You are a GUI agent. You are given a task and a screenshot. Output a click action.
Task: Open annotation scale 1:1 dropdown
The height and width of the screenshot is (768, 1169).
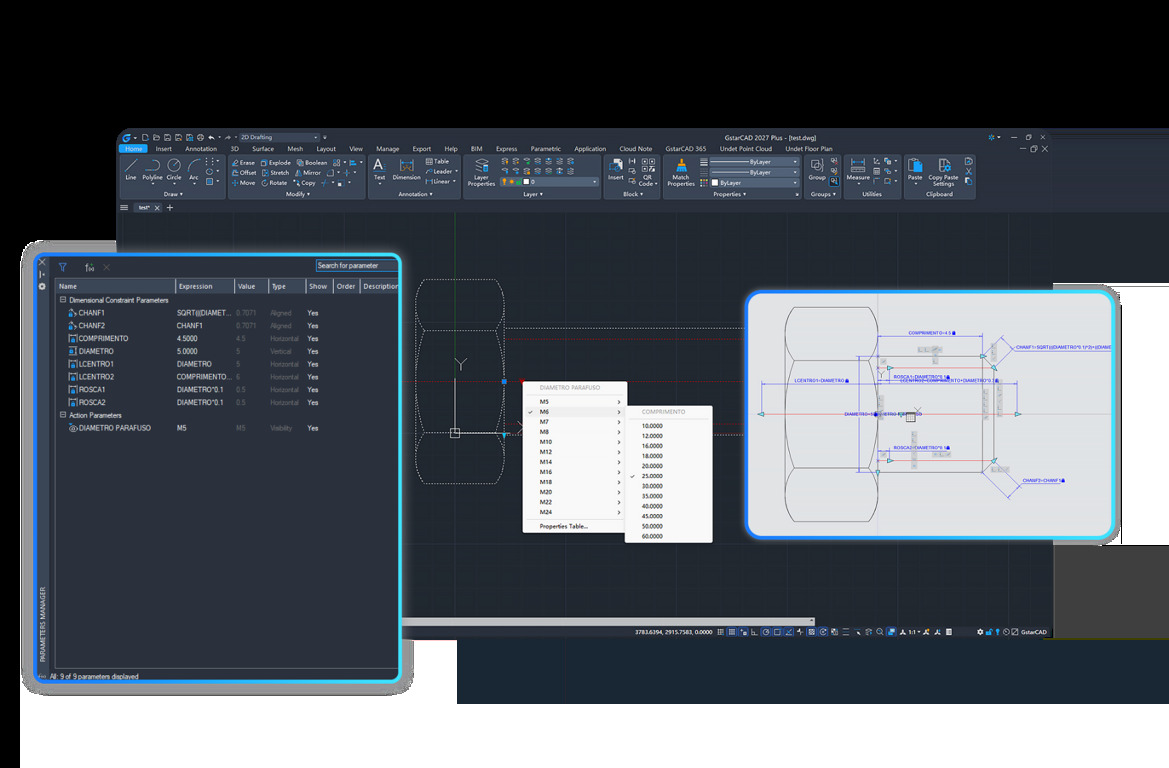pyautogui.click(x=913, y=632)
